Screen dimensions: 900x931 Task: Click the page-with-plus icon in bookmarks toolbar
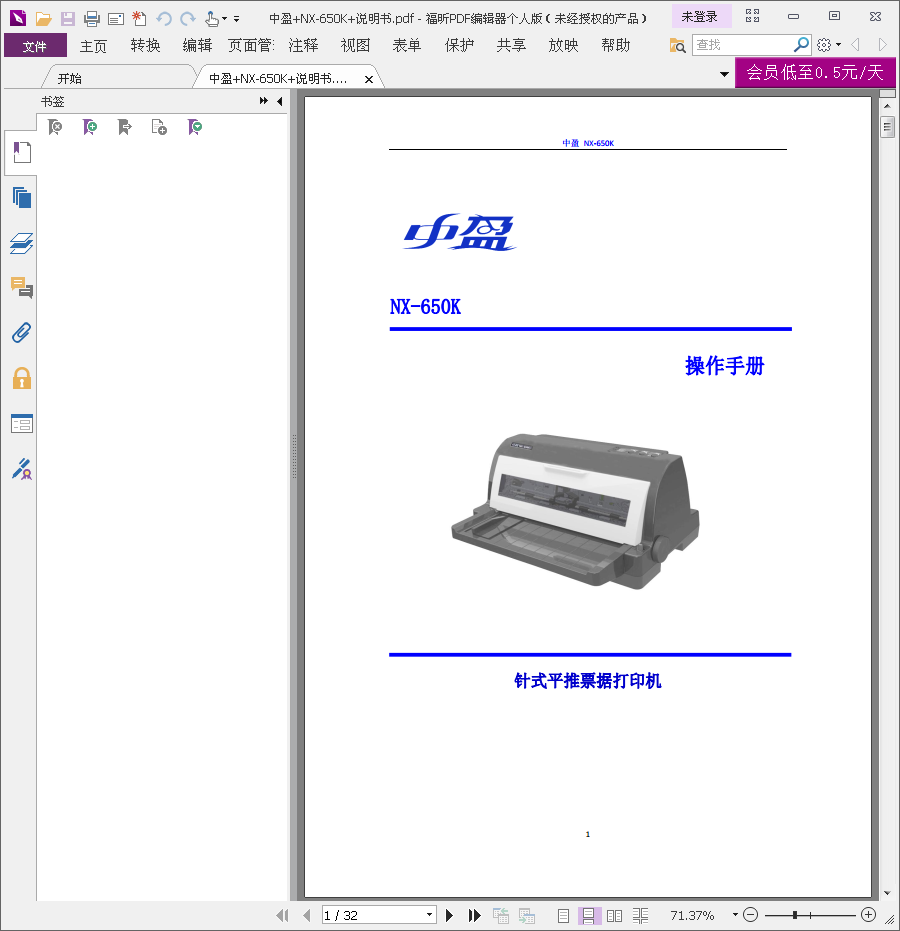[159, 126]
